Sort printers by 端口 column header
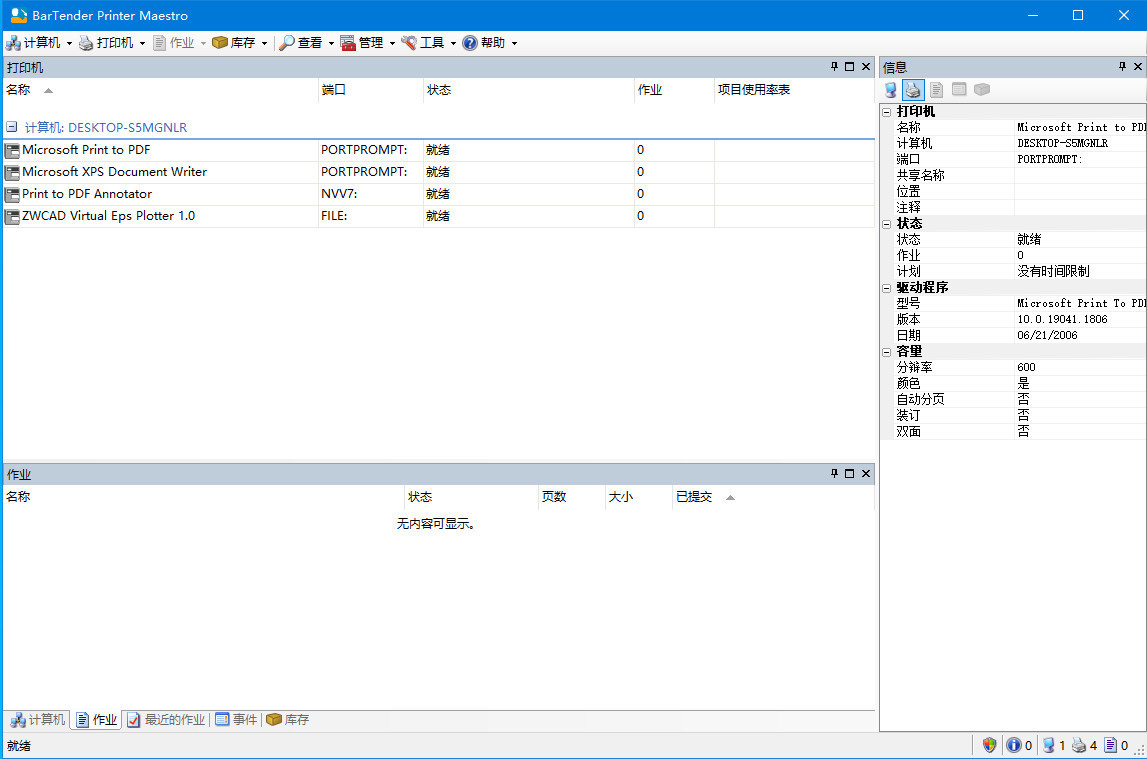The width and height of the screenshot is (1147, 759). tap(334, 90)
